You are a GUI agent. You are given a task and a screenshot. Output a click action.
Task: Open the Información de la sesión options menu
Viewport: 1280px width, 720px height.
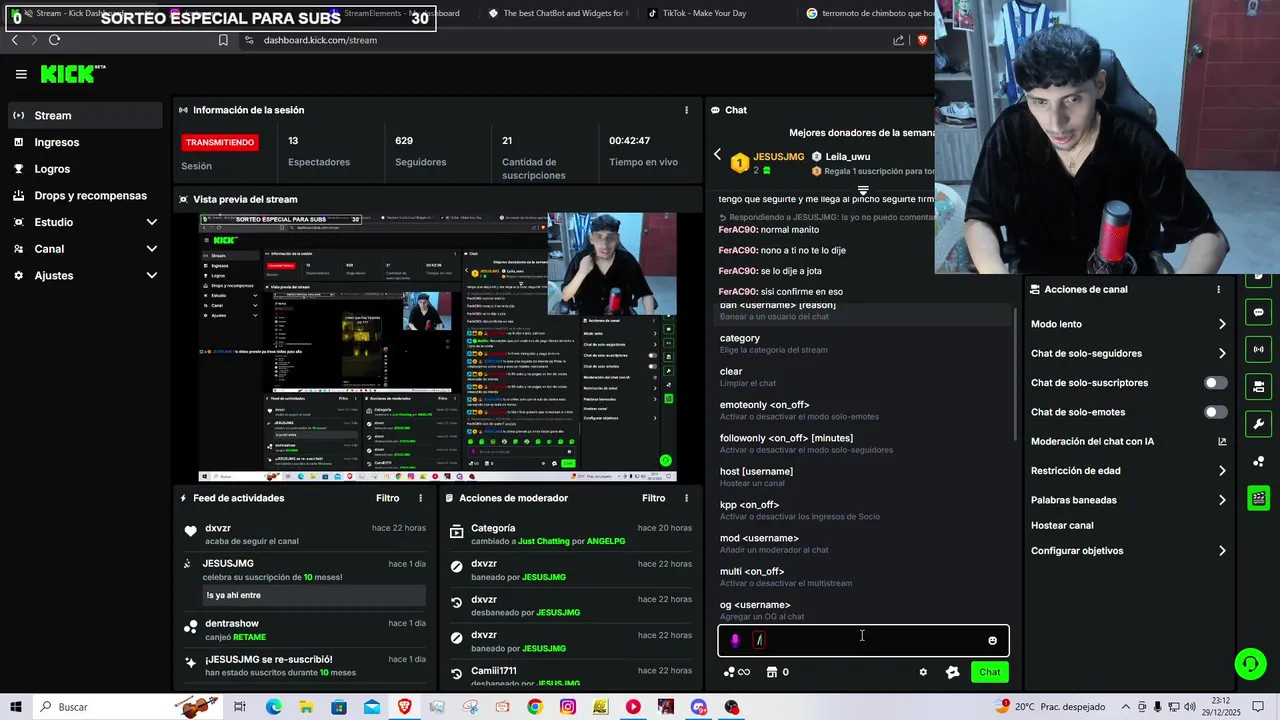tap(686, 110)
